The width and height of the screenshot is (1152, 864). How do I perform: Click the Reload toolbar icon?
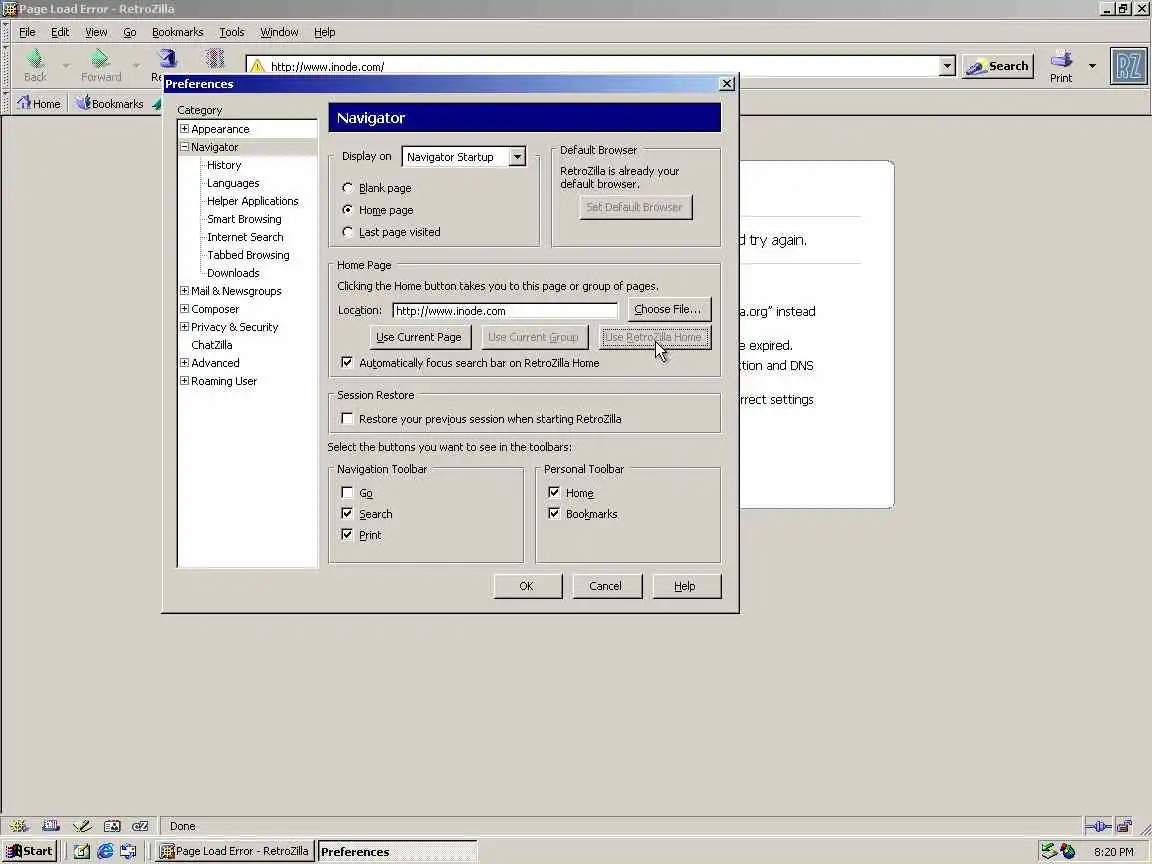[168, 59]
